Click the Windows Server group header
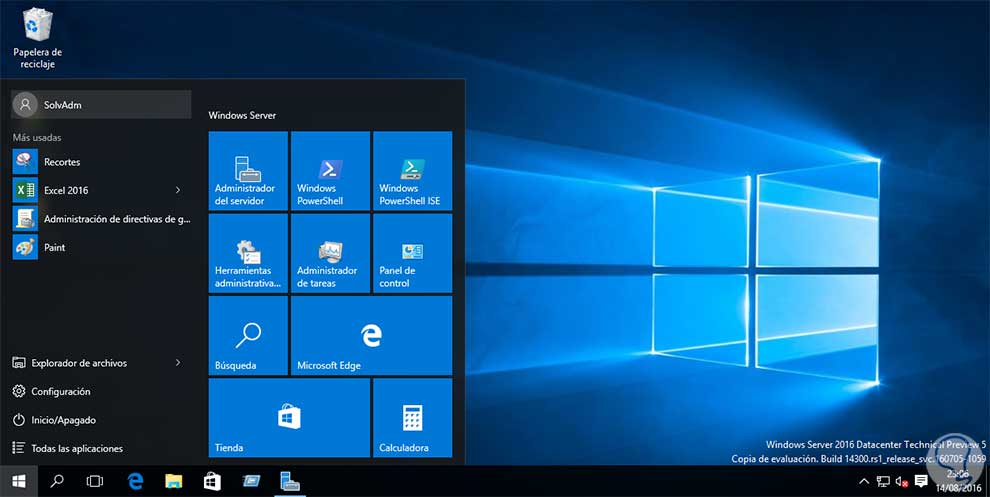Image resolution: width=990 pixels, height=497 pixels. pyautogui.click(x=242, y=115)
